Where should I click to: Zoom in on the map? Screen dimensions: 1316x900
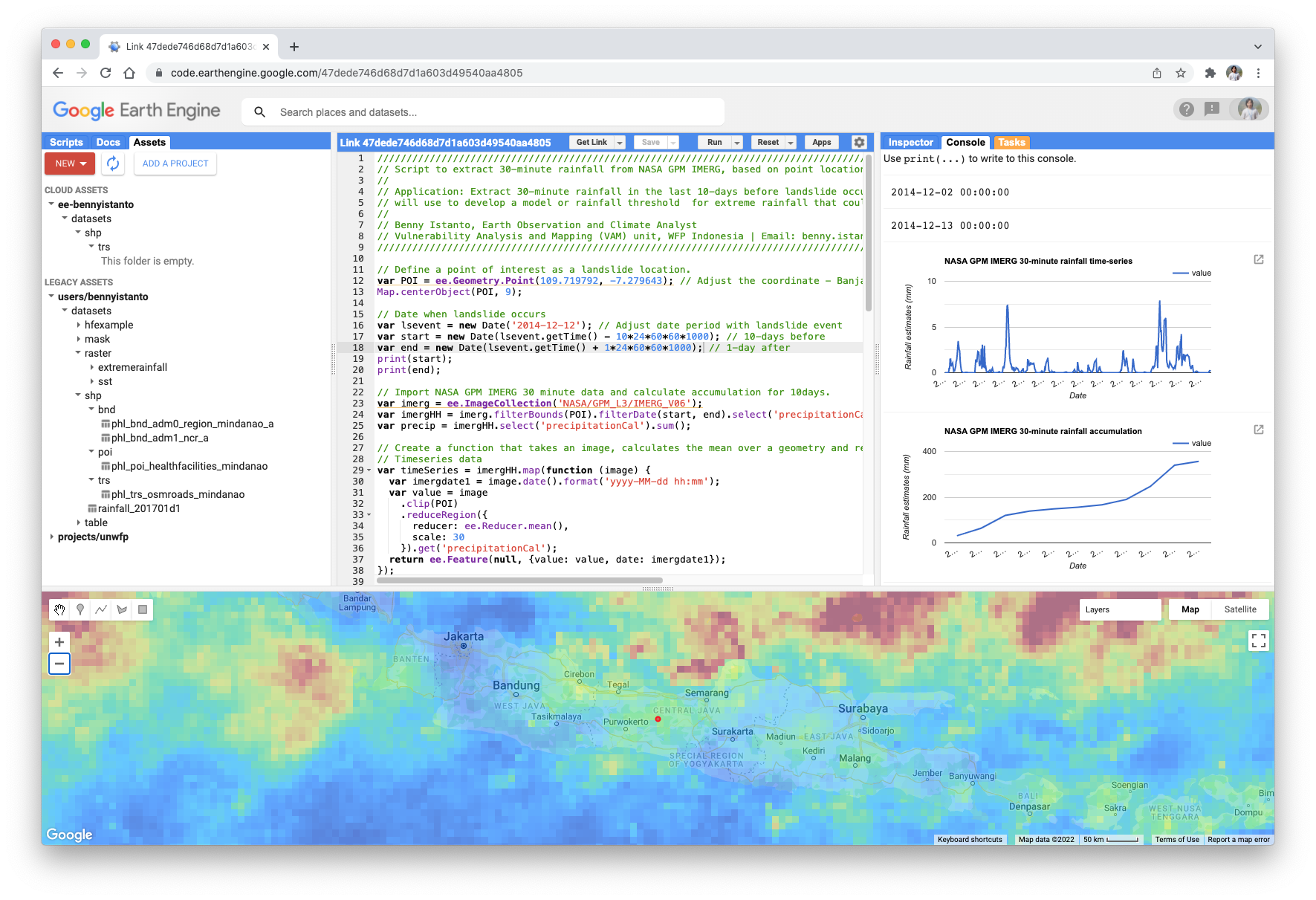pos(59,642)
